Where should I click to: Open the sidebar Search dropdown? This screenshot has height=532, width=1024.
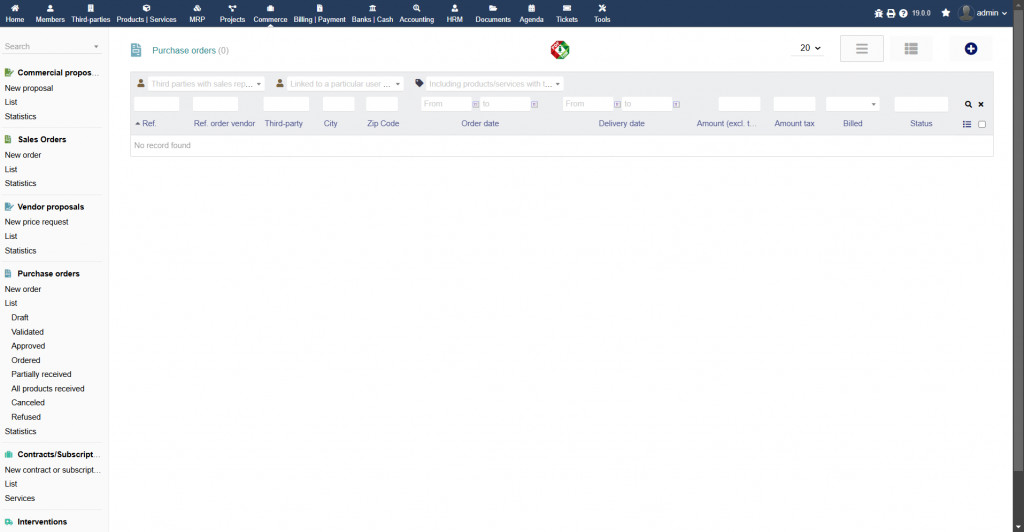click(52, 46)
